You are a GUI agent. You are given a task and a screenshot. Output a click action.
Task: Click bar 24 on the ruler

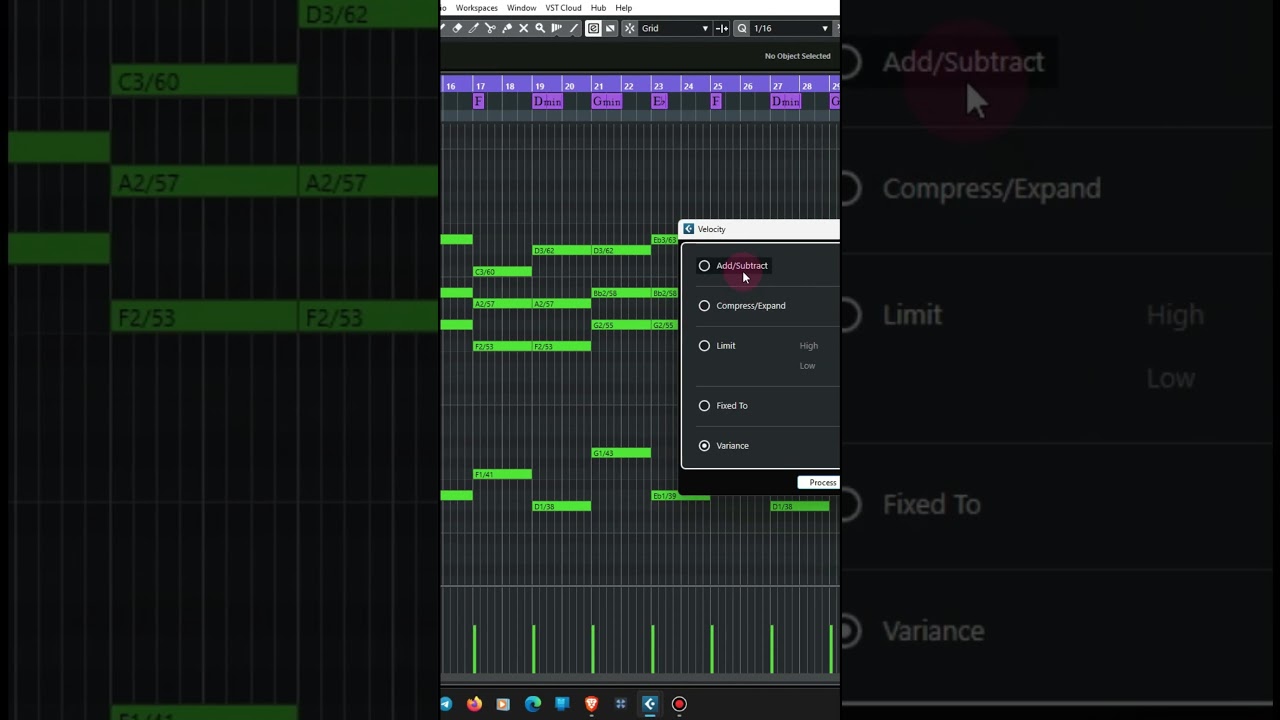coord(688,86)
